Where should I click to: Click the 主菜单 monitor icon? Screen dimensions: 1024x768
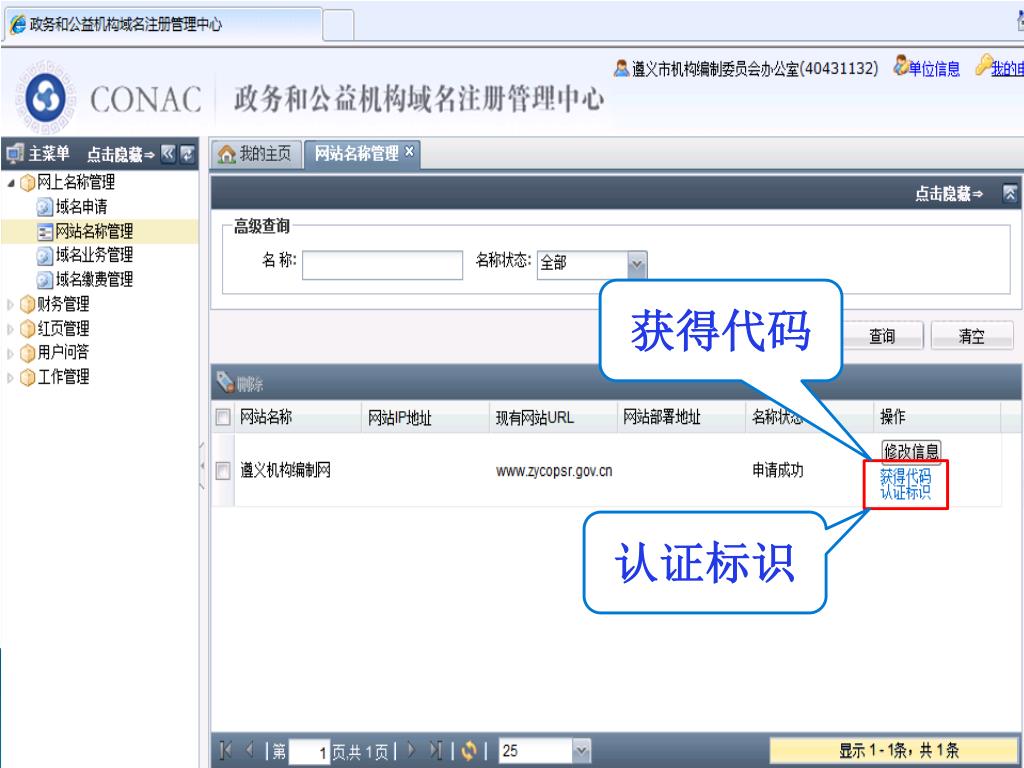(14, 153)
